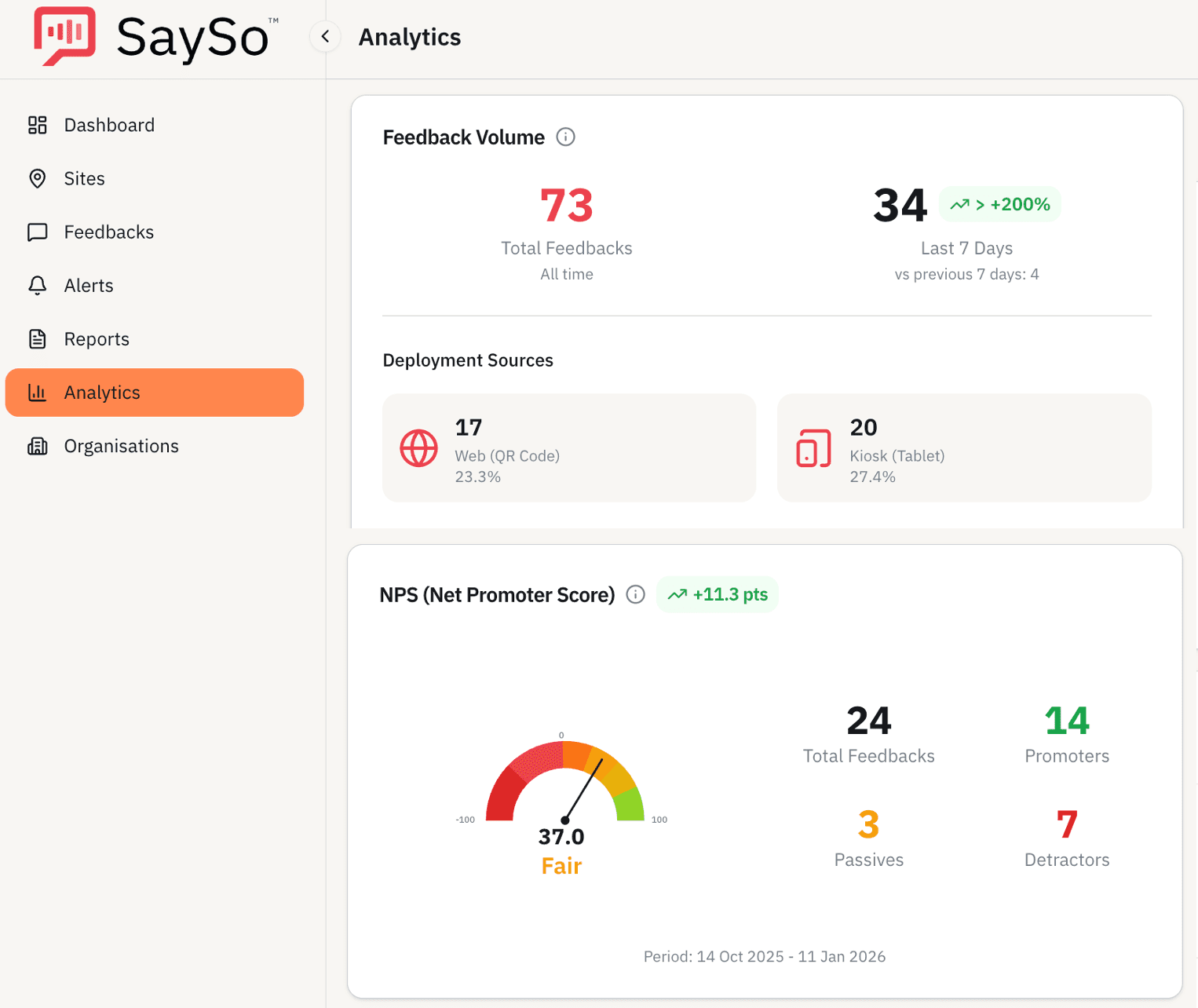Open Reports via the document icon
The image size is (1198, 1008).
point(37,338)
